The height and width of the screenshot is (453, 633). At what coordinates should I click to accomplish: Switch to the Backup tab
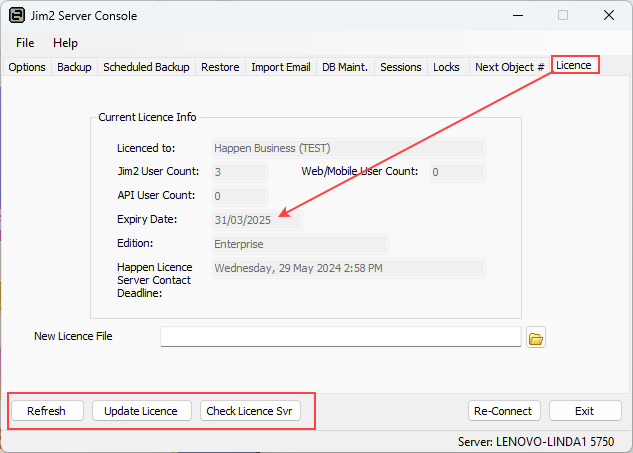pyautogui.click(x=74, y=67)
